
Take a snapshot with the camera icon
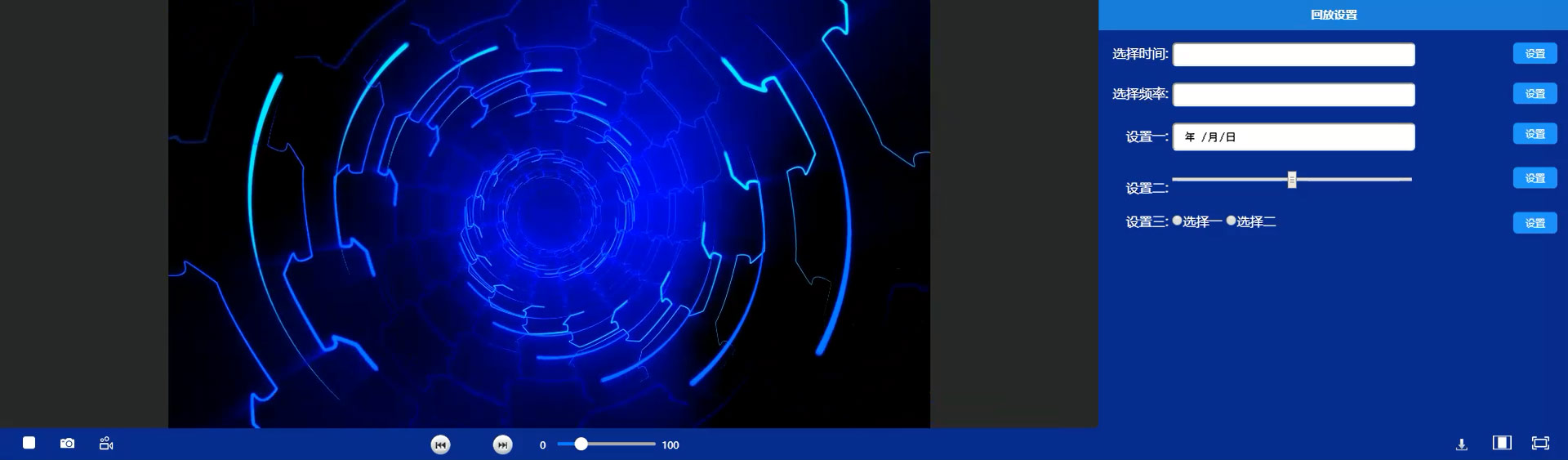tap(68, 443)
